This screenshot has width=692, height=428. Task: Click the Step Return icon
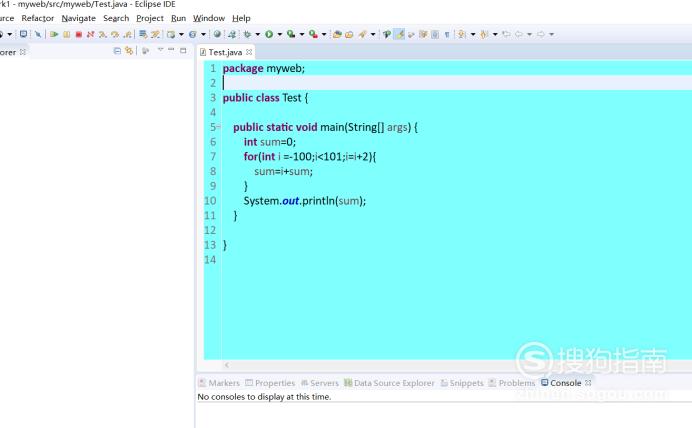[128, 34]
